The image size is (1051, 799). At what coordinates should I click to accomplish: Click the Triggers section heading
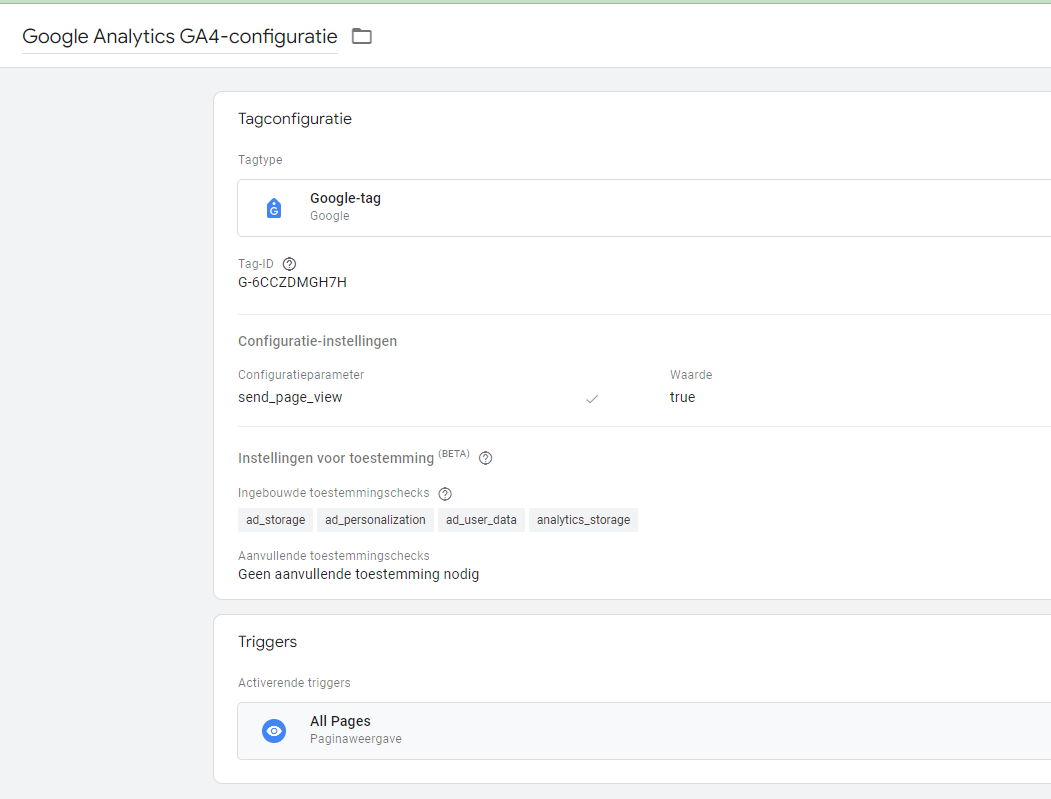(x=267, y=642)
